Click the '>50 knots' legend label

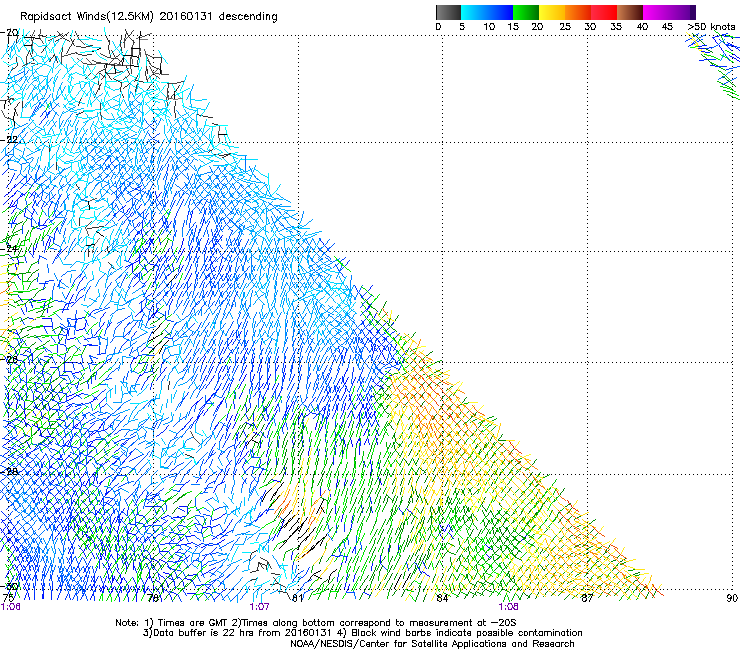711,27
